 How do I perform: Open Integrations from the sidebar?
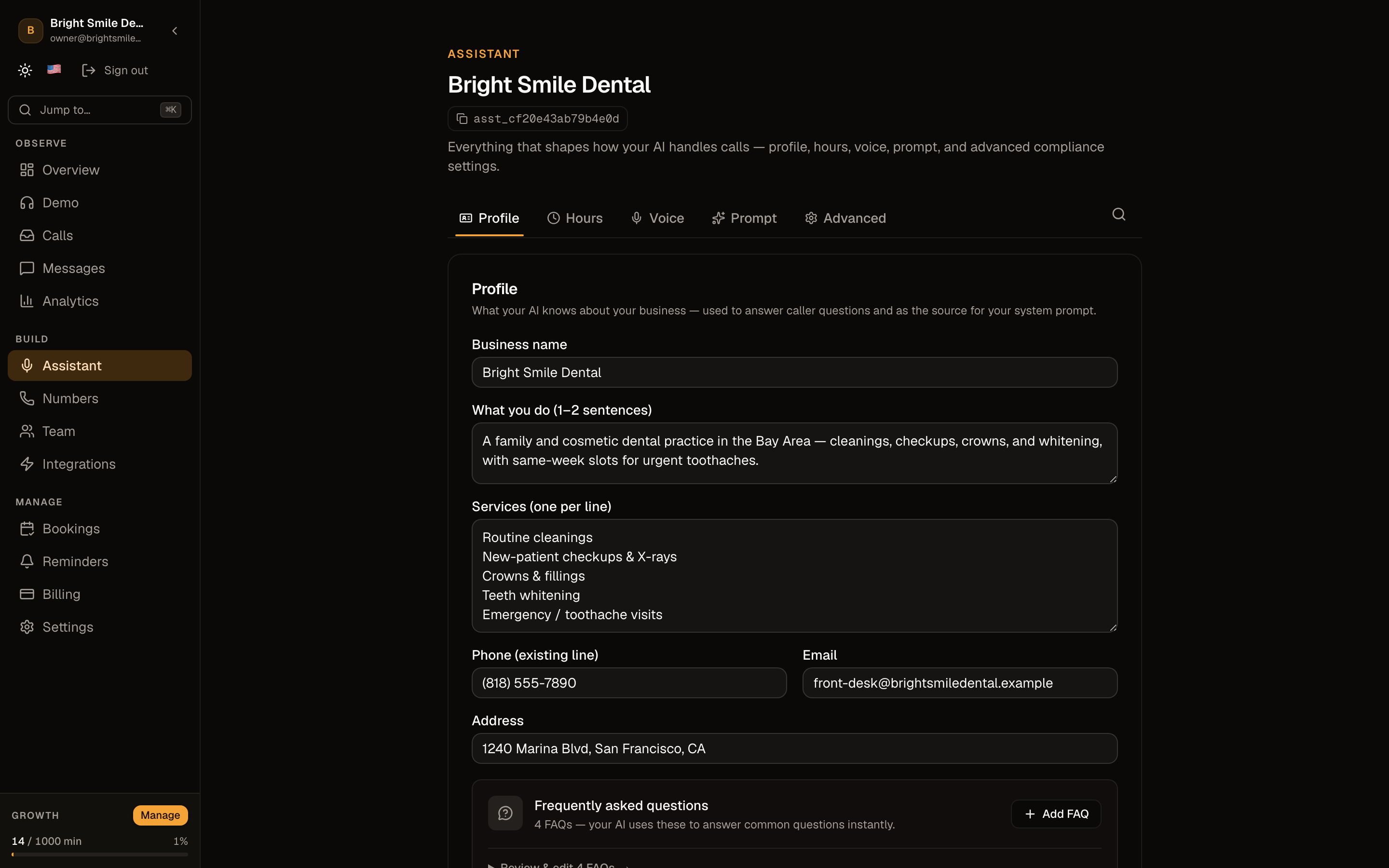click(100, 464)
